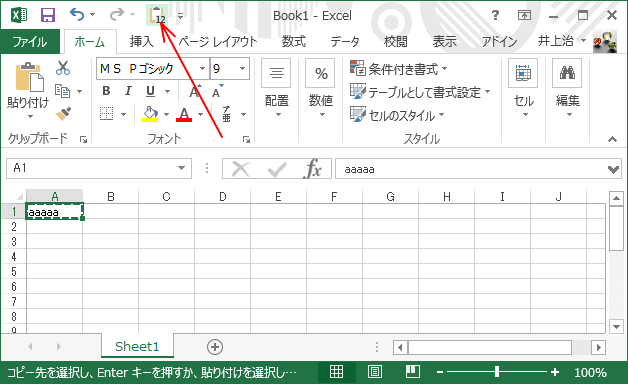Select the ホーム ribbon tab

coord(90,42)
